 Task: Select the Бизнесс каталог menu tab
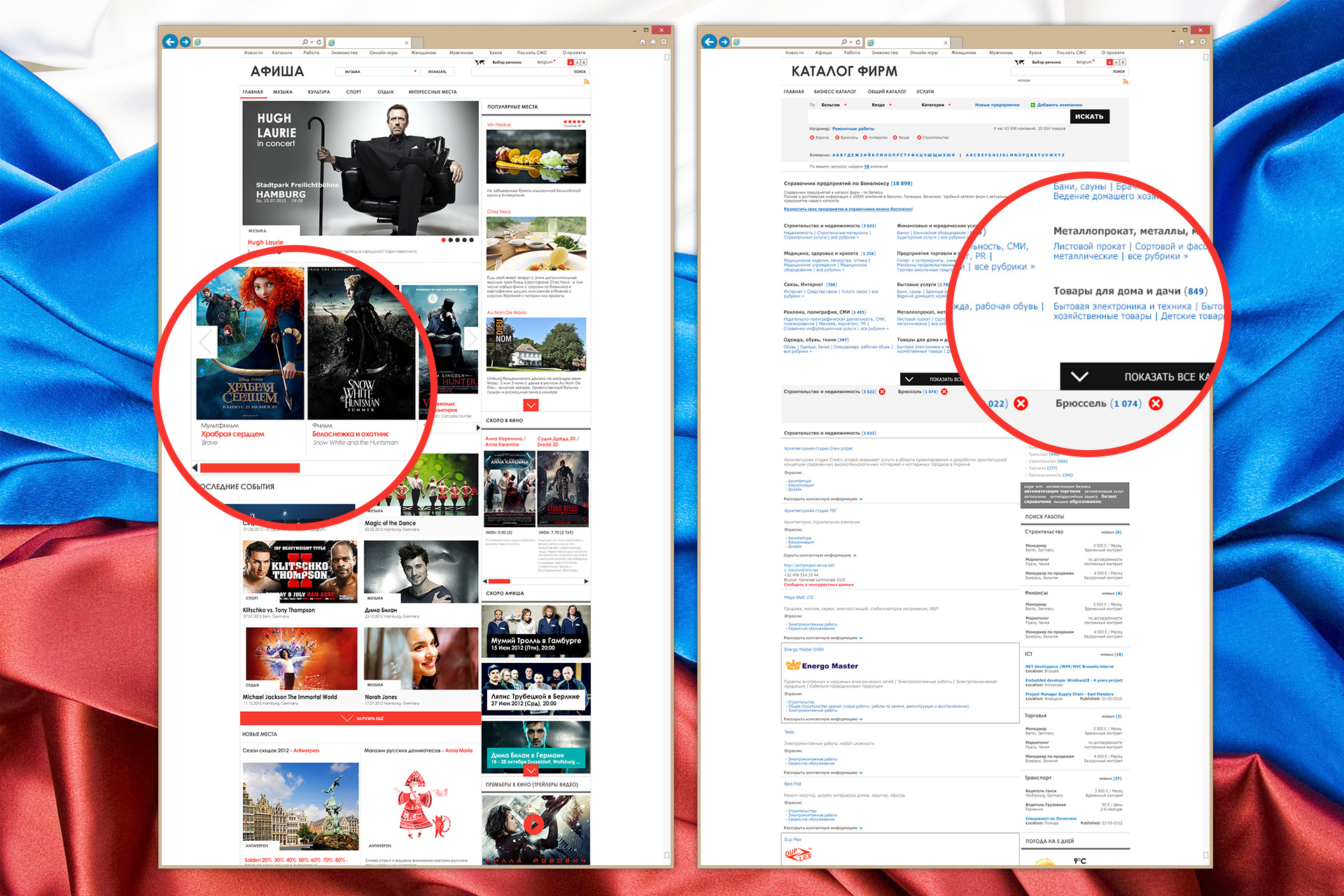click(834, 92)
